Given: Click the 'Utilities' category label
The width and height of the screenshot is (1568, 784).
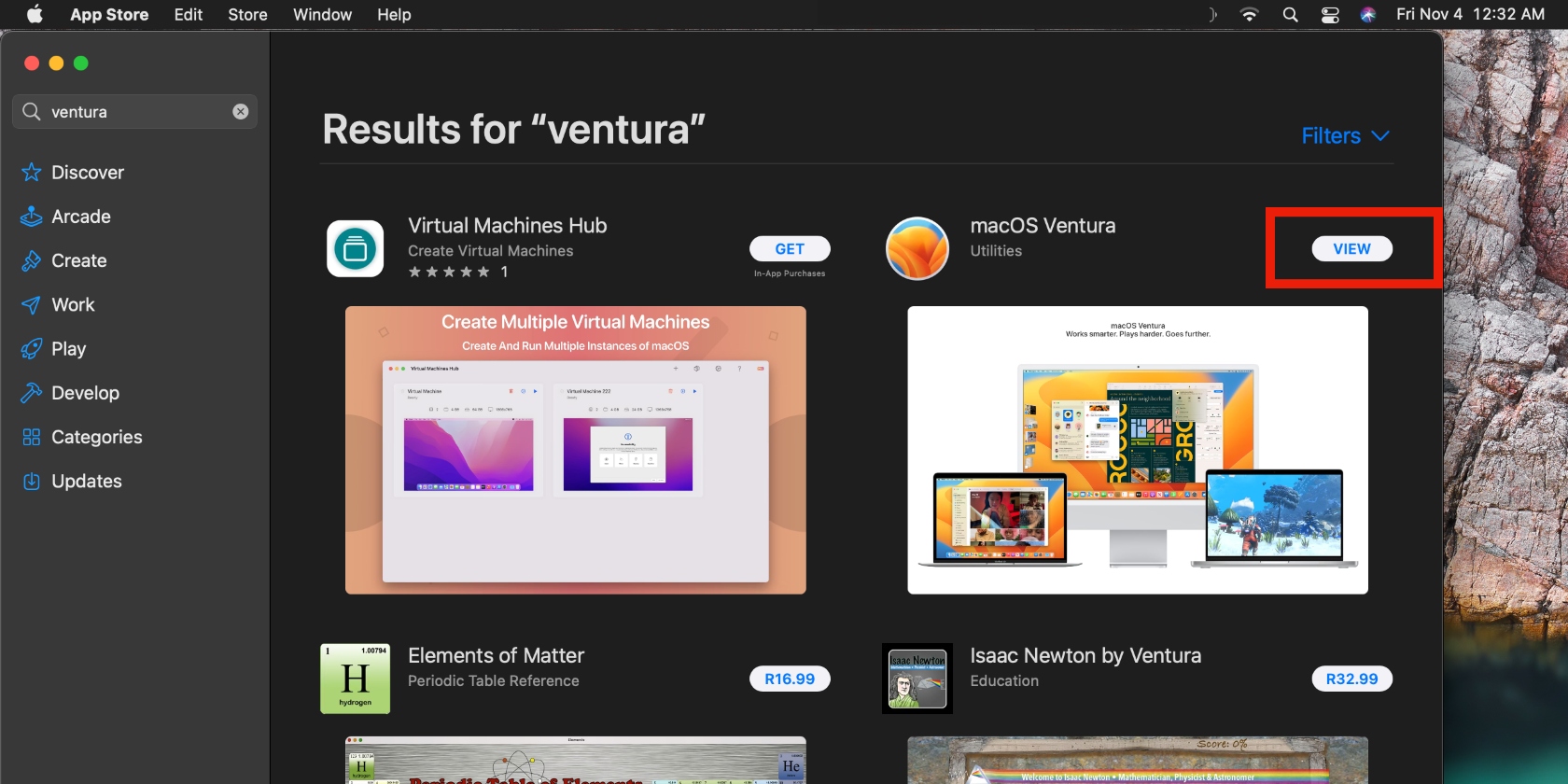Looking at the screenshot, I should coord(996,251).
